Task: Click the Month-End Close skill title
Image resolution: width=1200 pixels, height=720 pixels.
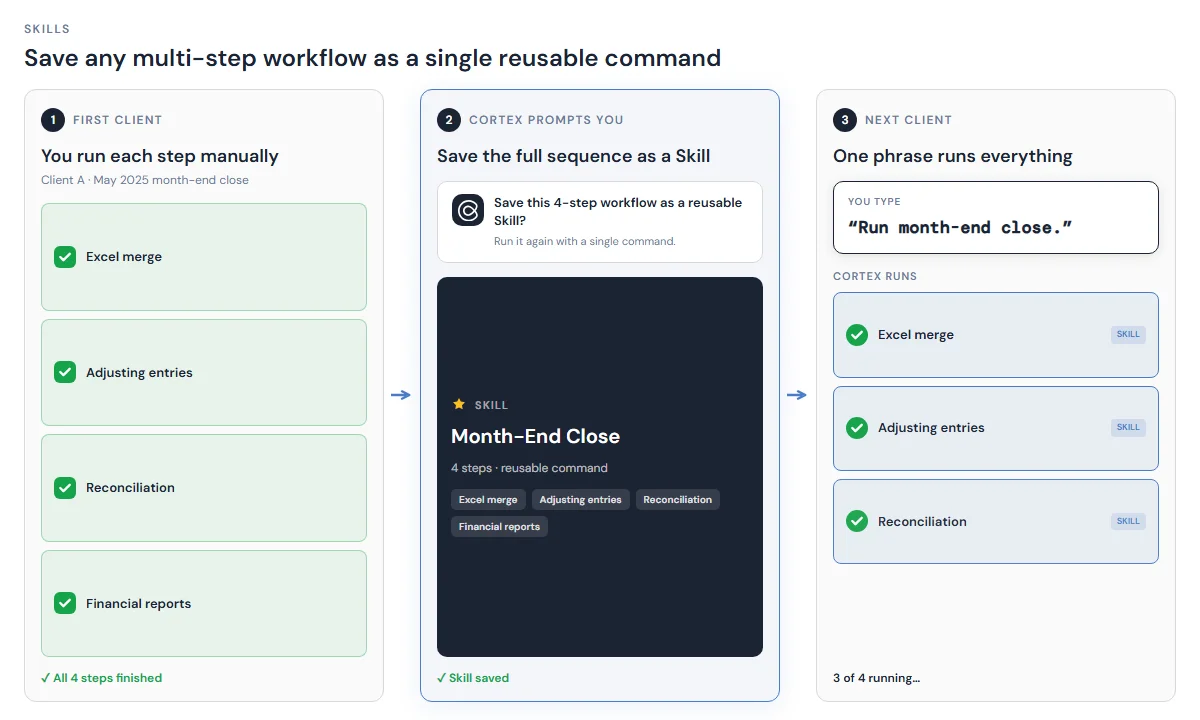Action: [x=535, y=436]
